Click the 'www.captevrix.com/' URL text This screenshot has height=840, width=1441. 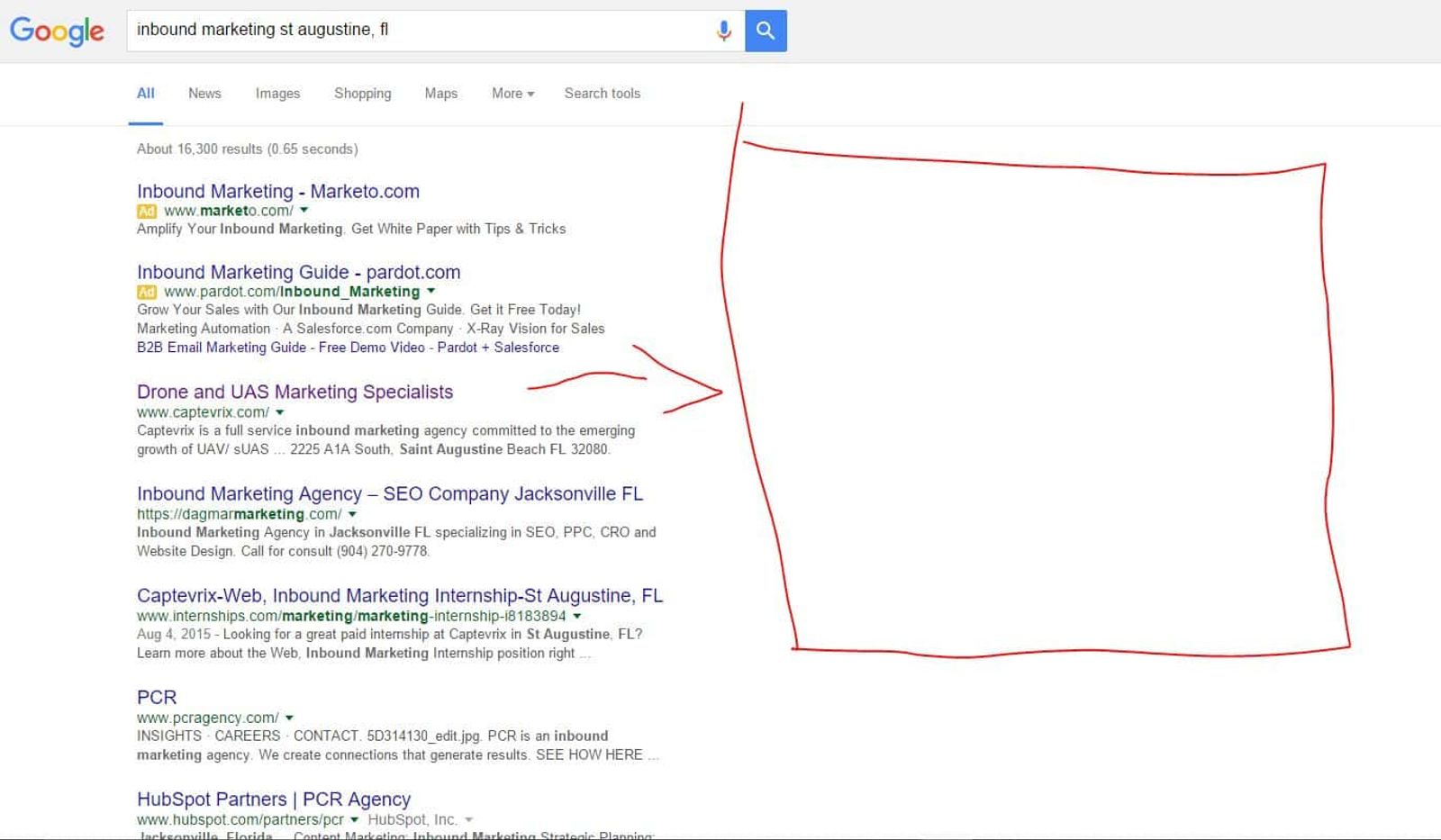tap(203, 412)
